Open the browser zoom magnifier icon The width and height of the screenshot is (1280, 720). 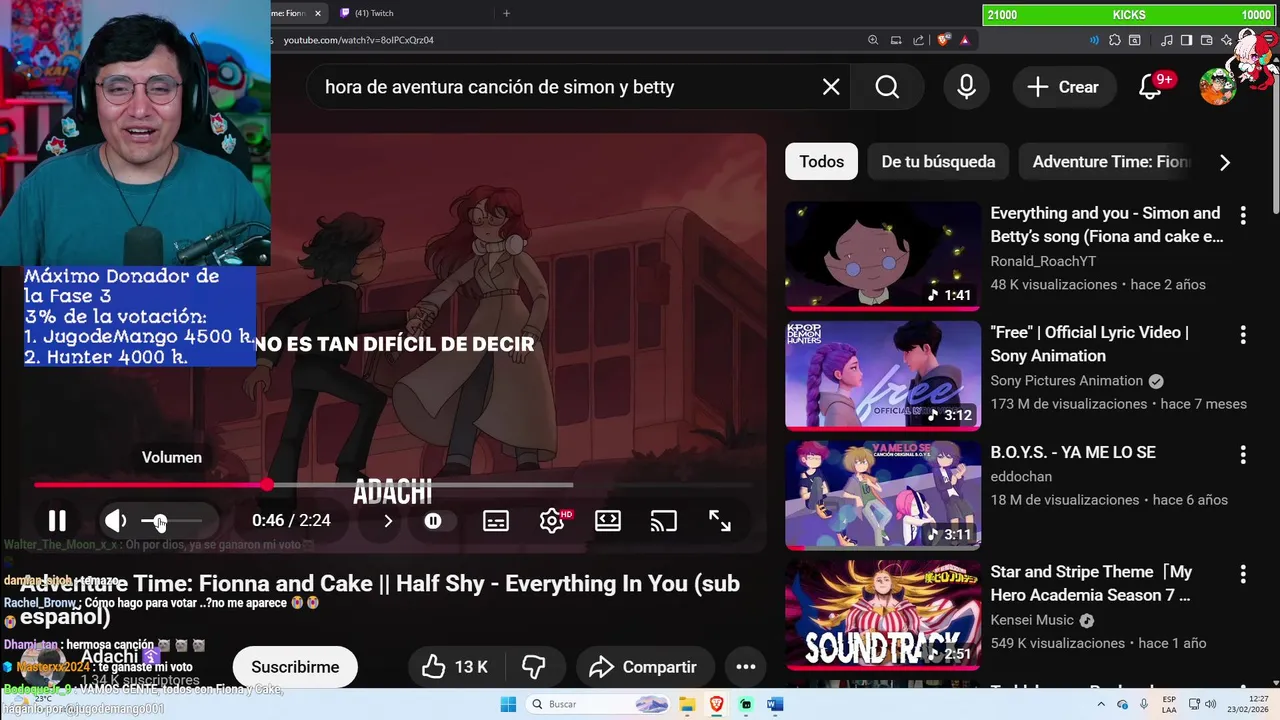[873, 40]
